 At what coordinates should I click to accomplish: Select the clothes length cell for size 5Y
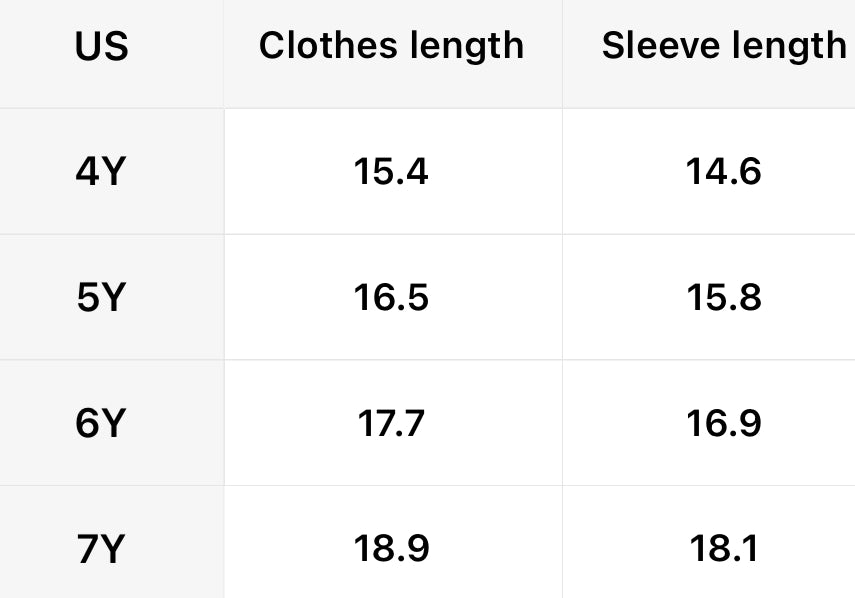[391, 298]
